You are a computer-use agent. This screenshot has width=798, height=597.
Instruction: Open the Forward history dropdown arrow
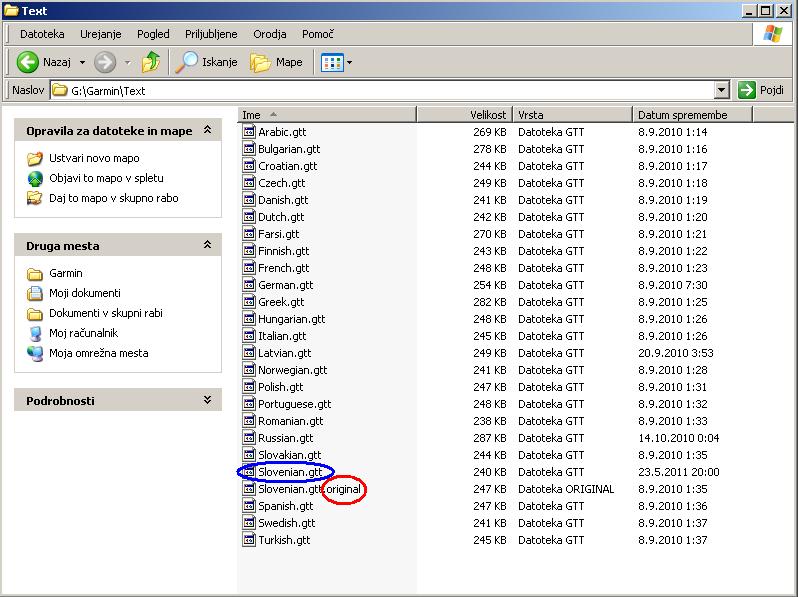pos(127,63)
